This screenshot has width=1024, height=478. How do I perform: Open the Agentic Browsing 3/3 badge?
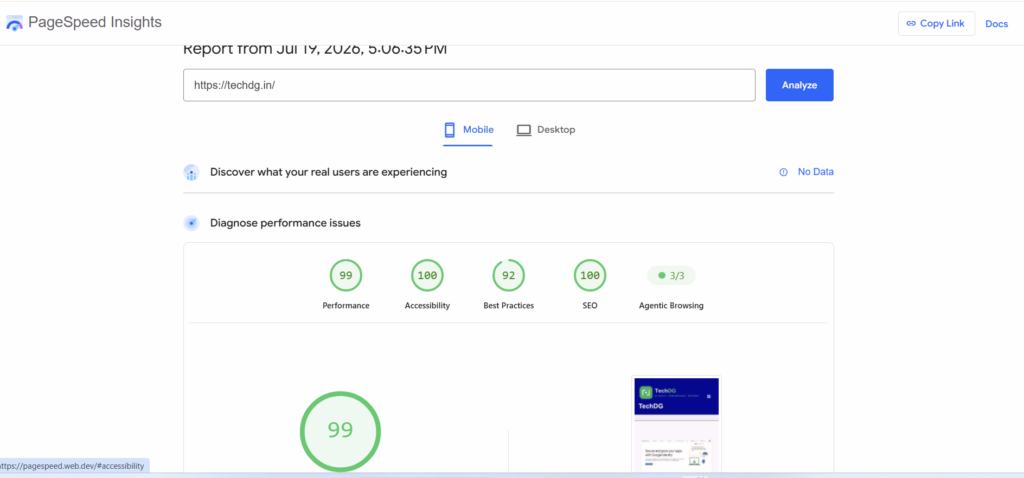pyautogui.click(x=671, y=276)
